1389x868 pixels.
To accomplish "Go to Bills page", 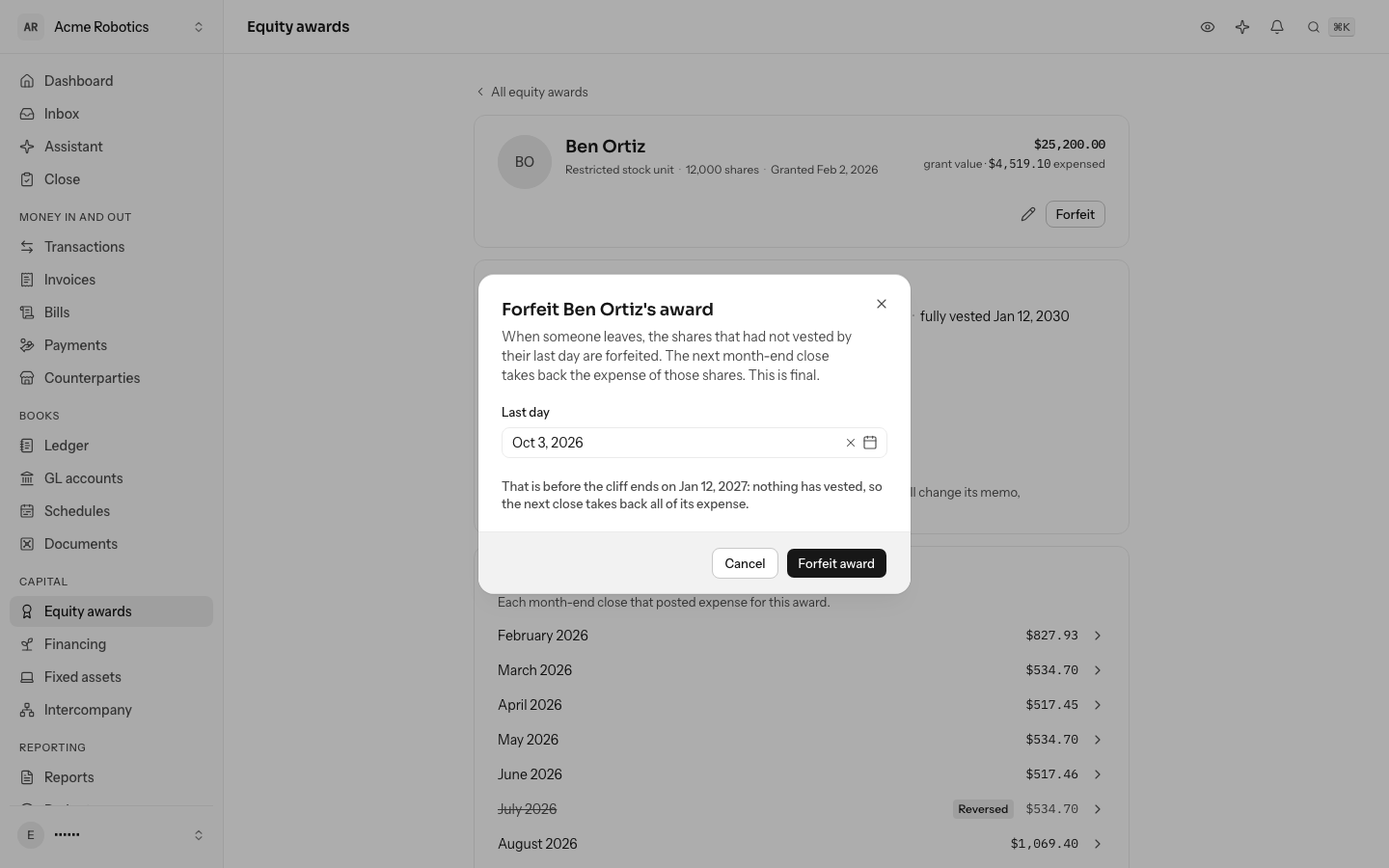I will tap(112, 312).
